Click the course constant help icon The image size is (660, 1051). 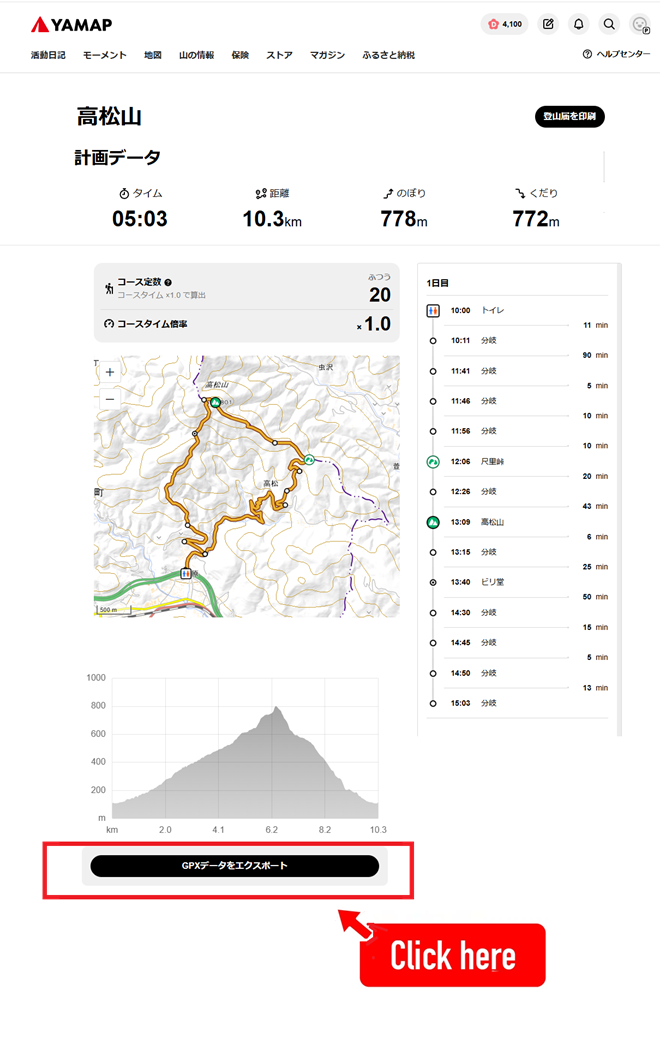click(x=168, y=283)
